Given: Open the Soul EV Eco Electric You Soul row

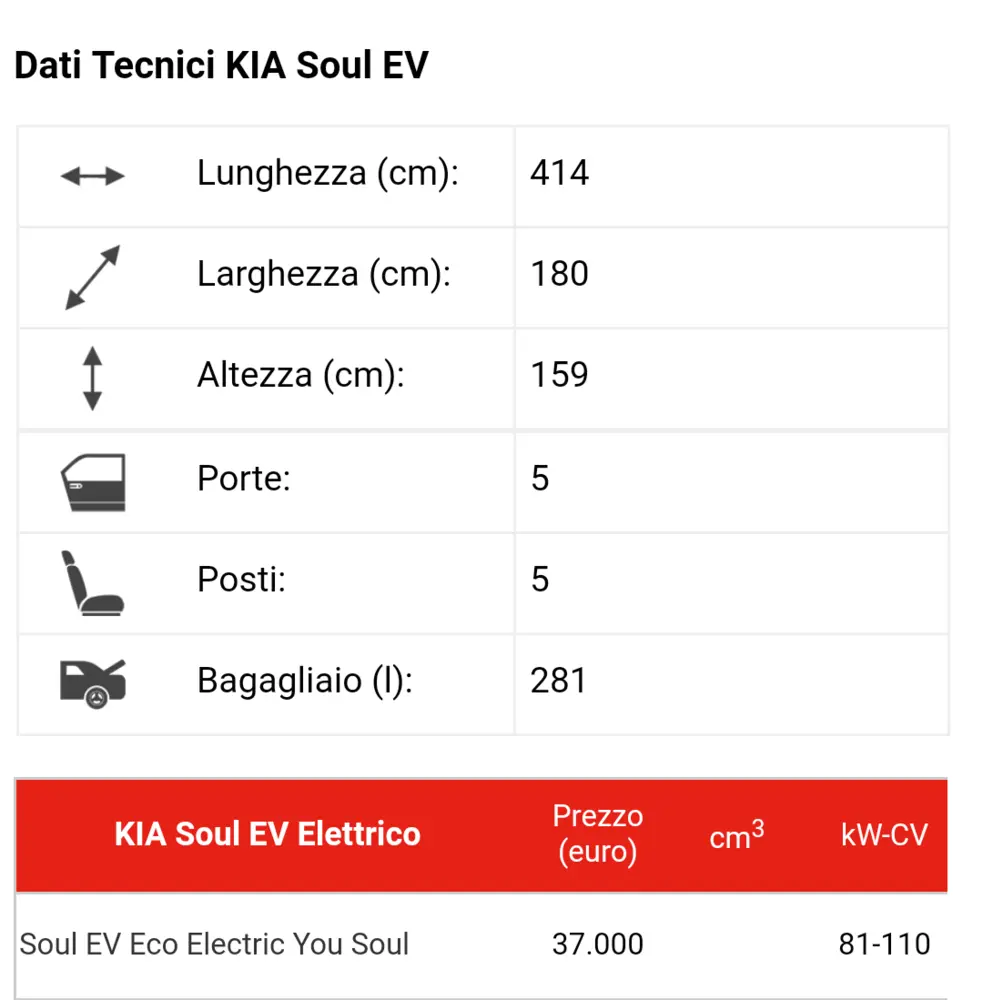Looking at the screenshot, I should tap(482, 945).
